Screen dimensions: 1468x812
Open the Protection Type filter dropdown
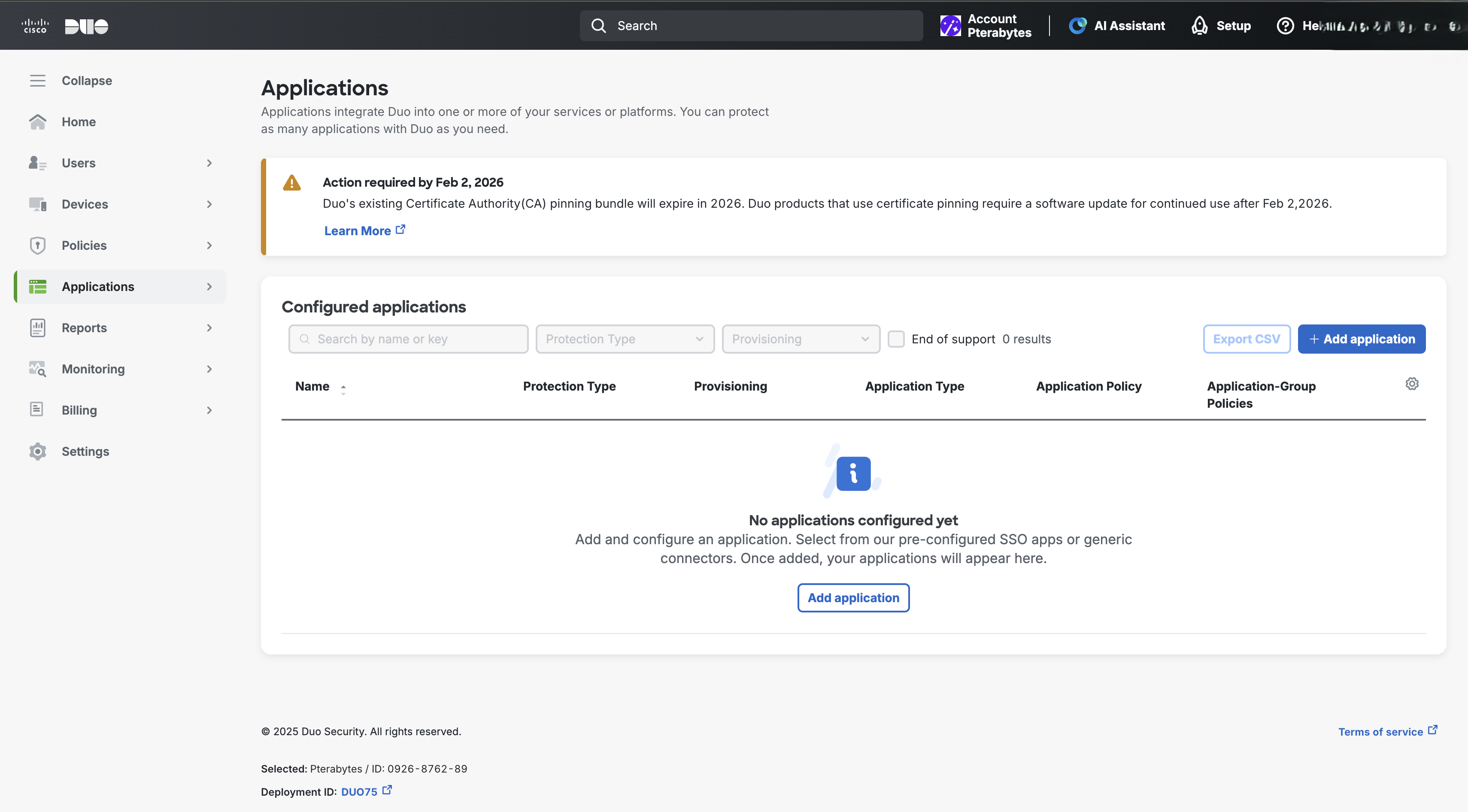pos(625,339)
